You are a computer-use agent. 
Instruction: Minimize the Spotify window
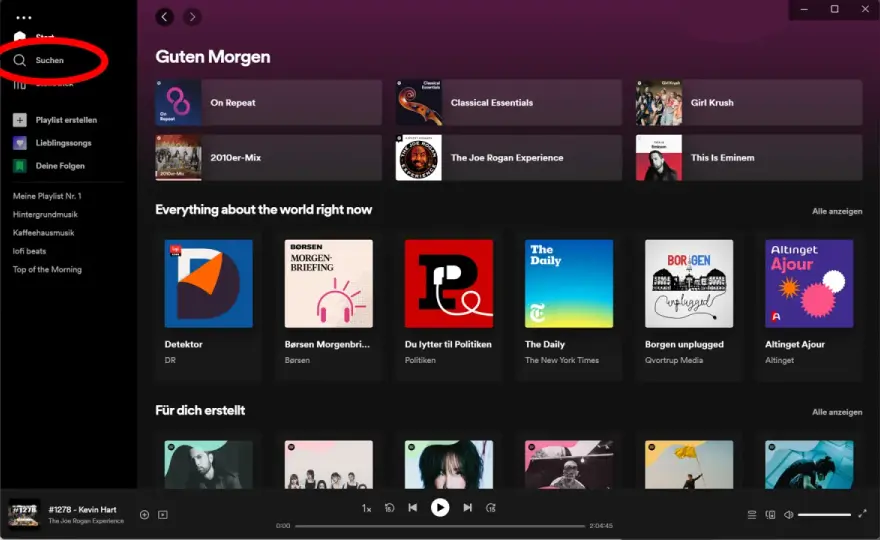(804, 9)
